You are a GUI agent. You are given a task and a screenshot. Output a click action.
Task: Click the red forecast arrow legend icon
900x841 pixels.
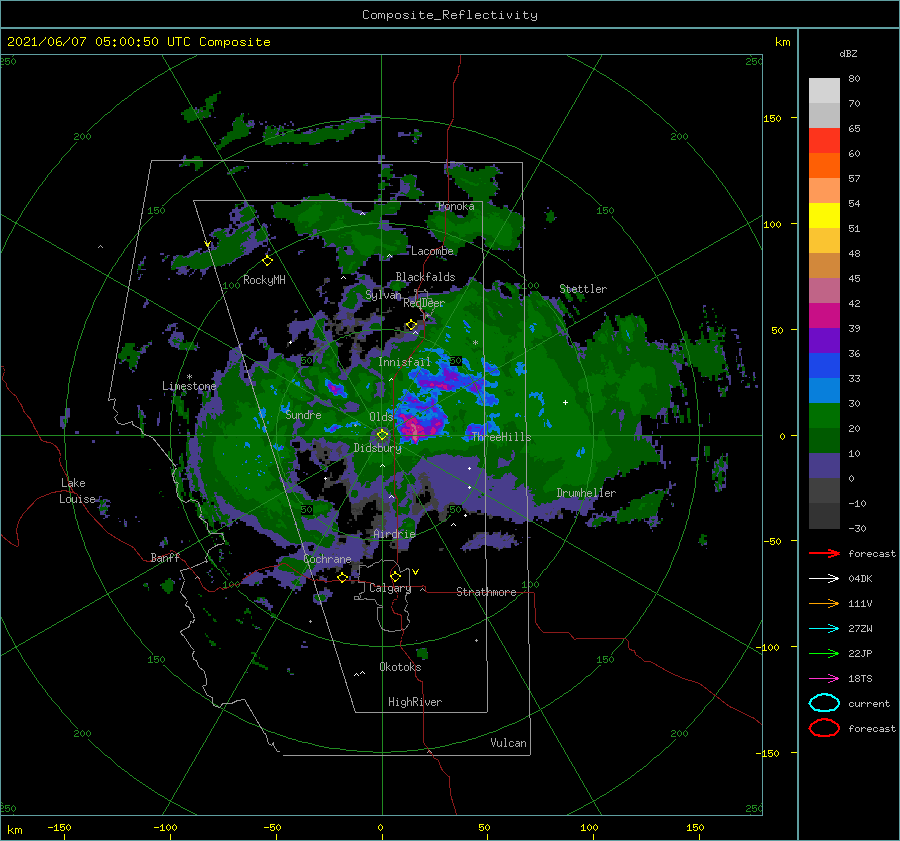(x=824, y=553)
